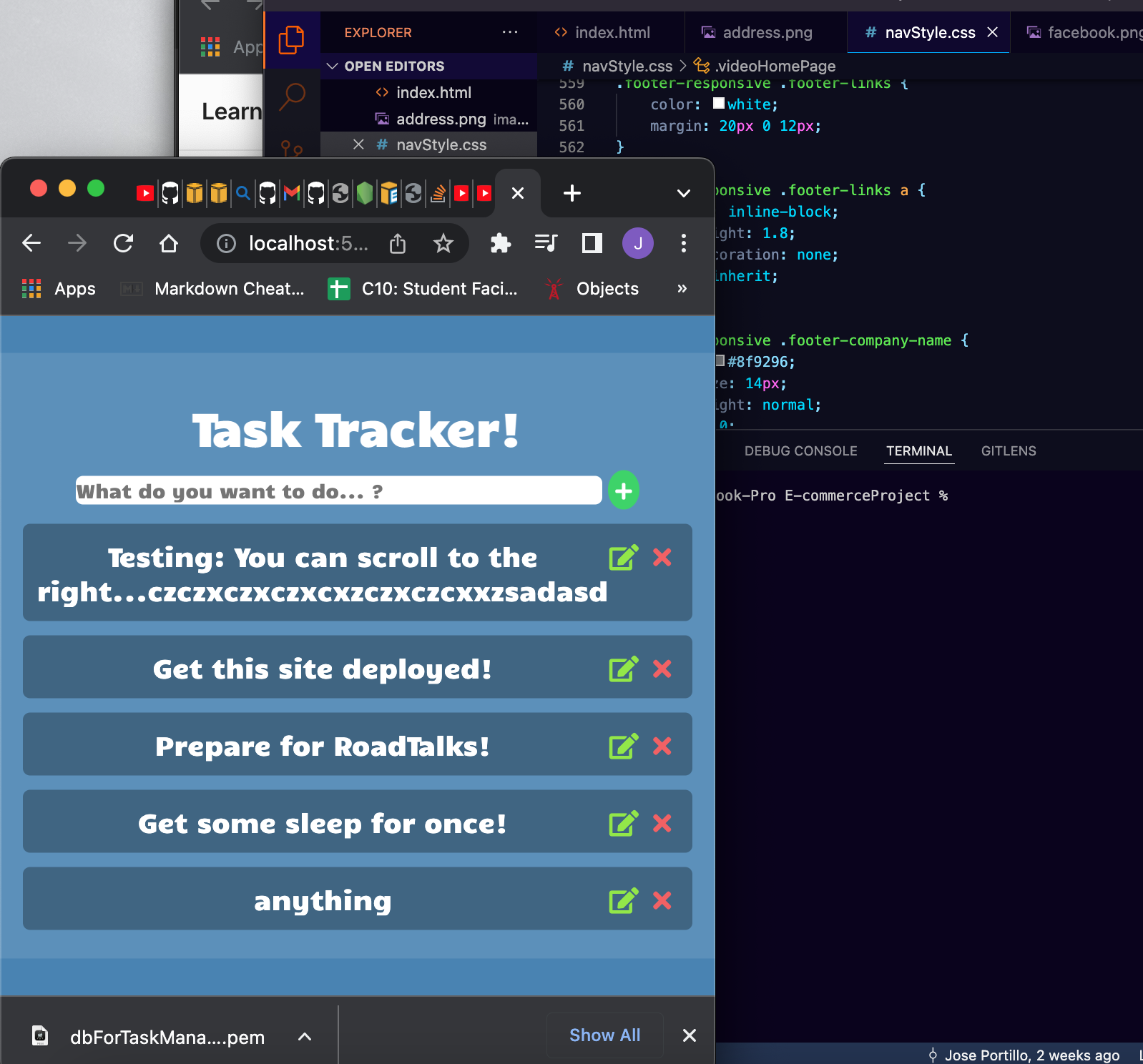
Task: Open the C10: Student Faci bookmark
Action: (x=423, y=289)
